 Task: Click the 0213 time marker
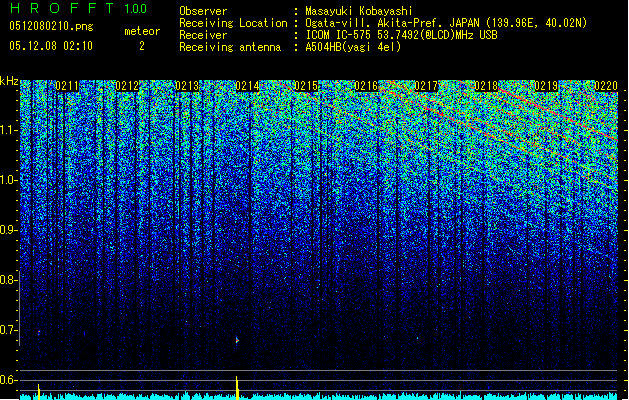tap(187, 86)
